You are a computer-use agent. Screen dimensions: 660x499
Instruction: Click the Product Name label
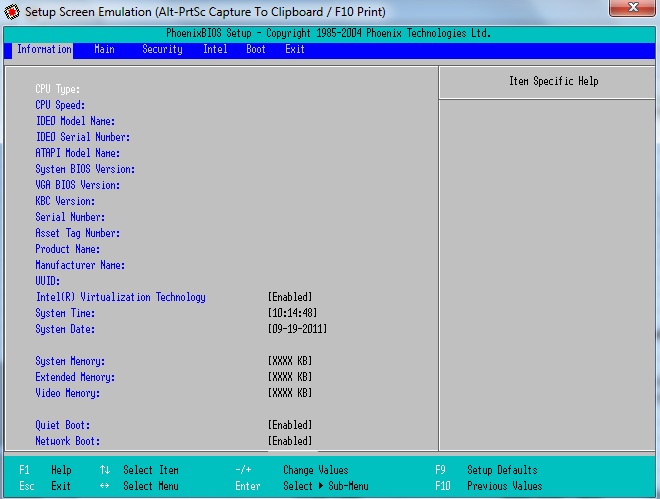(68, 249)
